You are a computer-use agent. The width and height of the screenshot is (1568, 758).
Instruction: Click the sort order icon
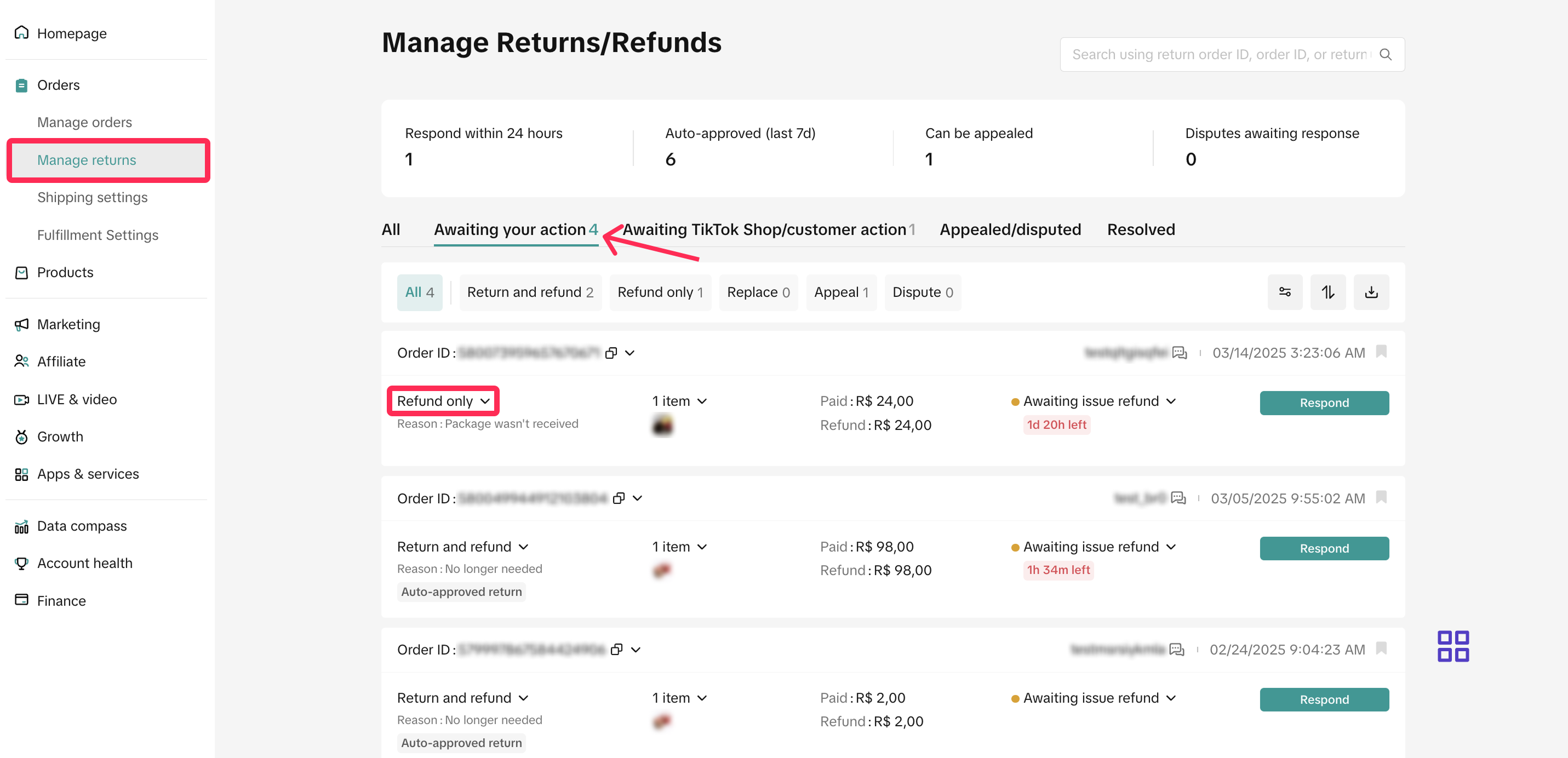click(1328, 292)
